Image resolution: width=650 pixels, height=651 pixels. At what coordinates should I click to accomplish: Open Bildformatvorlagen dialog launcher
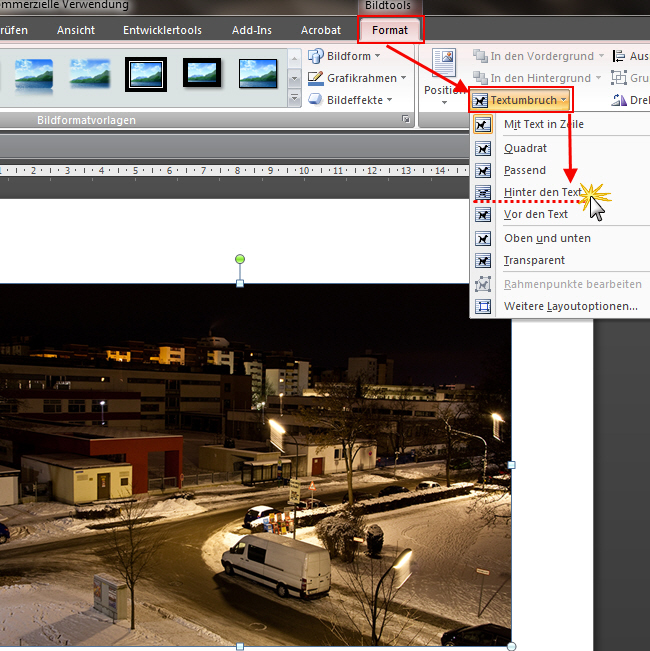(x=406, y=120)
